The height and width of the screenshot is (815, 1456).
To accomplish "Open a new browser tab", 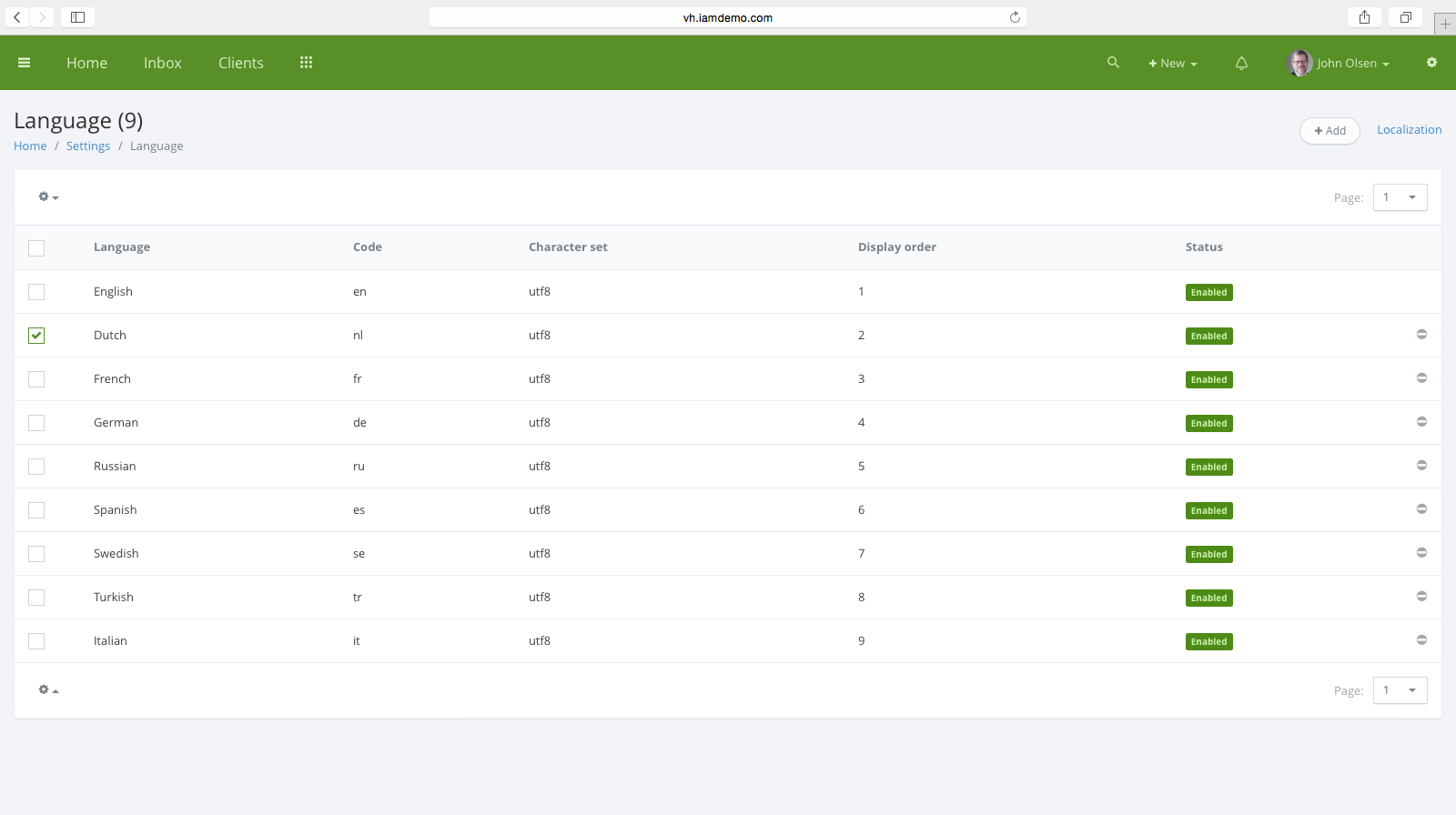I will tap(1445, 24).
